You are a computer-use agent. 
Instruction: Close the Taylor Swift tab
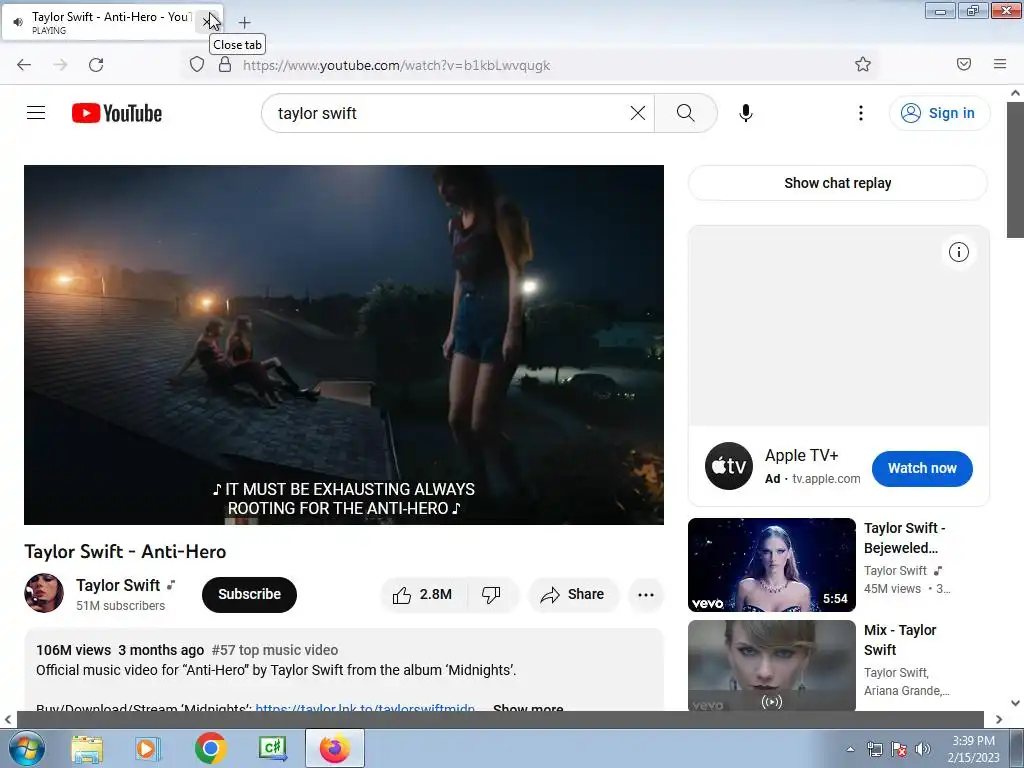206,22
